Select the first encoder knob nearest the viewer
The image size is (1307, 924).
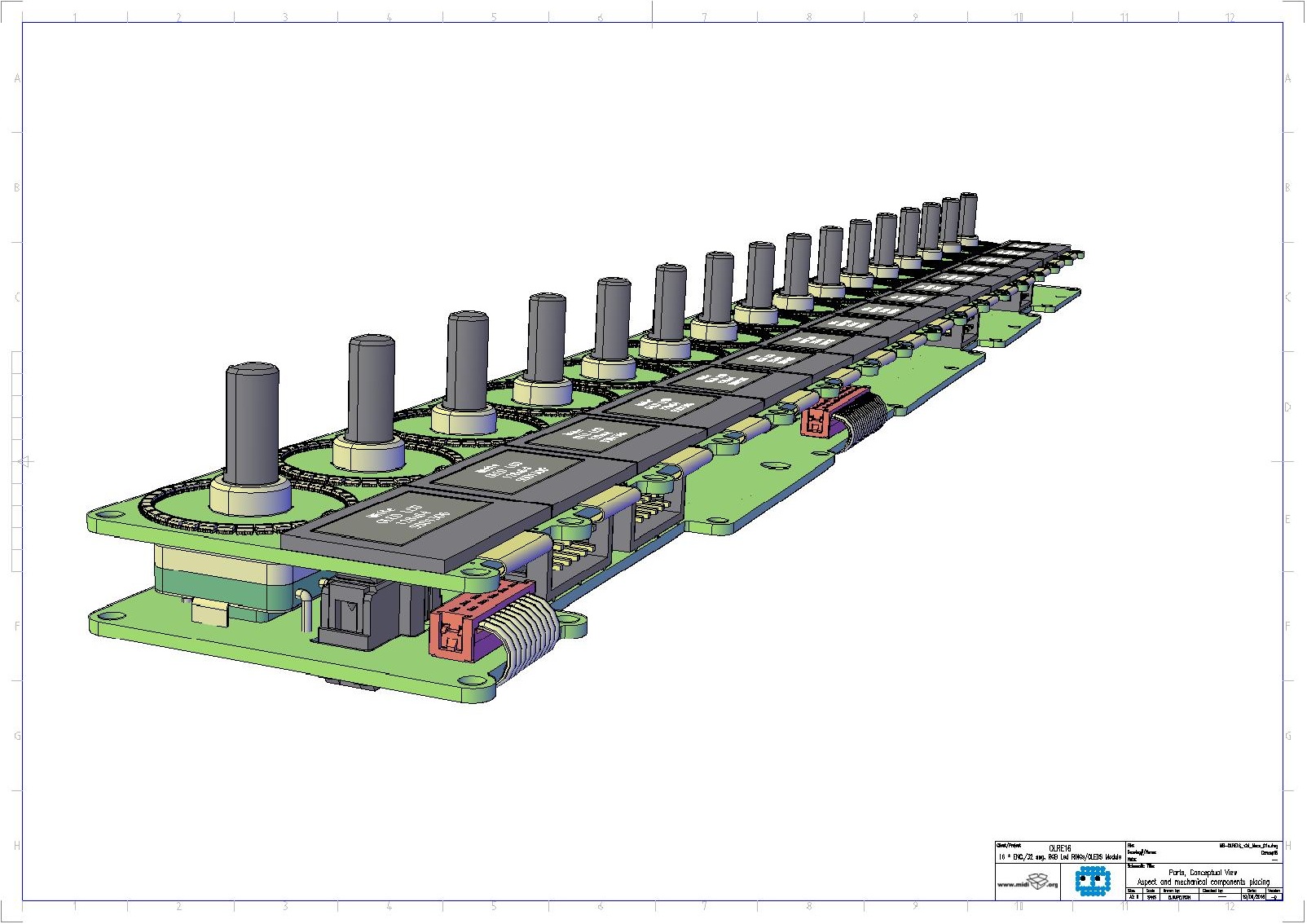[252, 424]
